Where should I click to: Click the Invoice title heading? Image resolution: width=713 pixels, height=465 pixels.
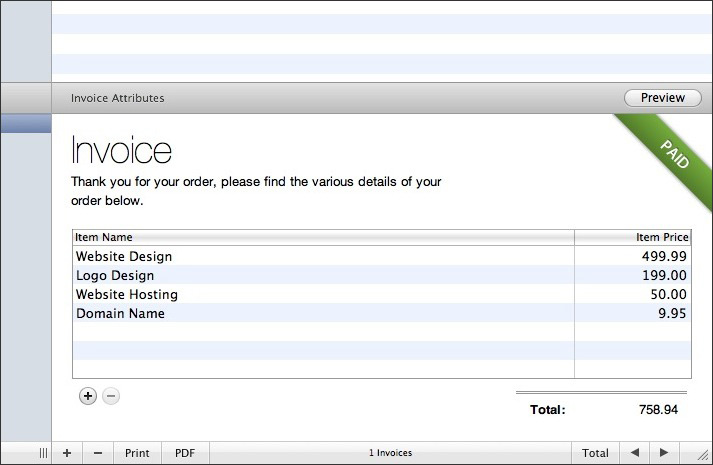pyautogui.click(x=121, y=151)
